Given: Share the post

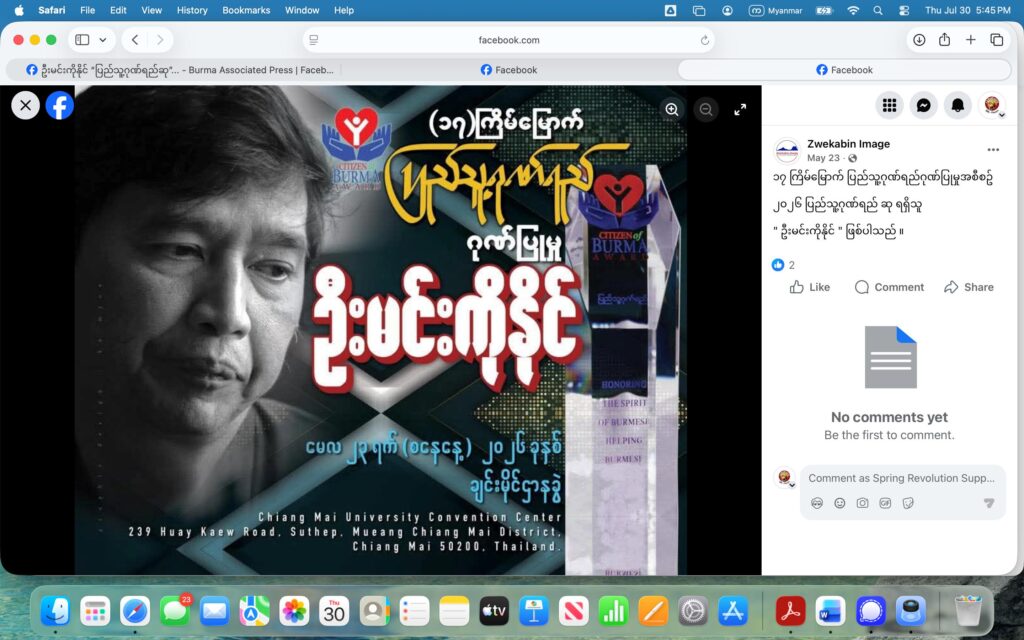Looking at the screenshot, I should (969, 287).
